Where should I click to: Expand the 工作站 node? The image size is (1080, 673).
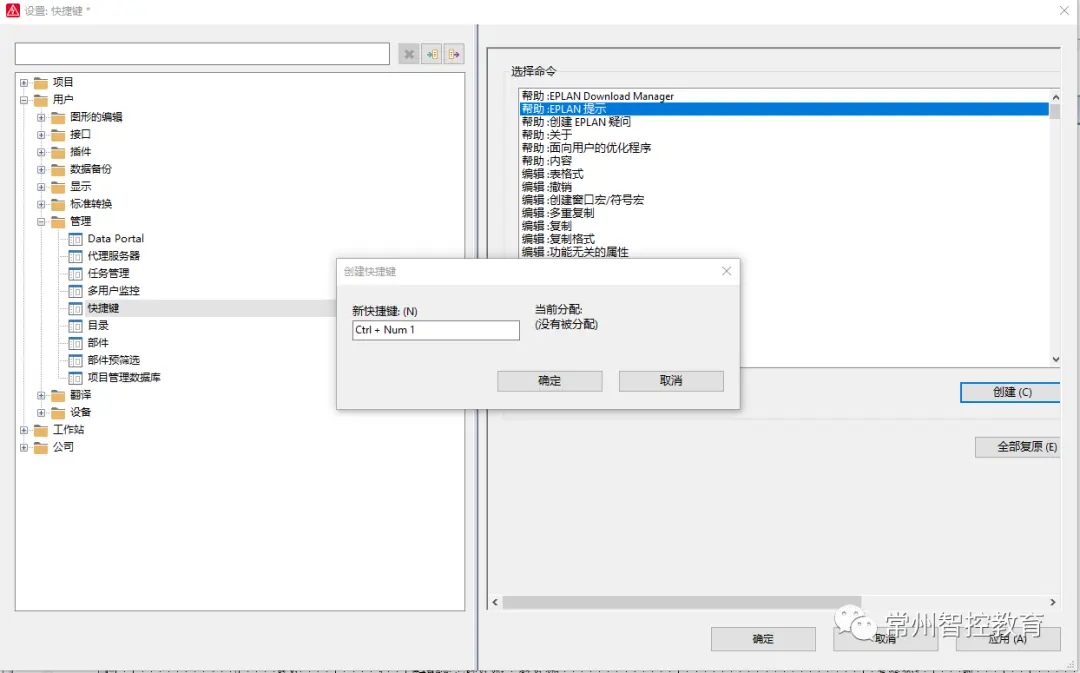[x=24, y=430]
